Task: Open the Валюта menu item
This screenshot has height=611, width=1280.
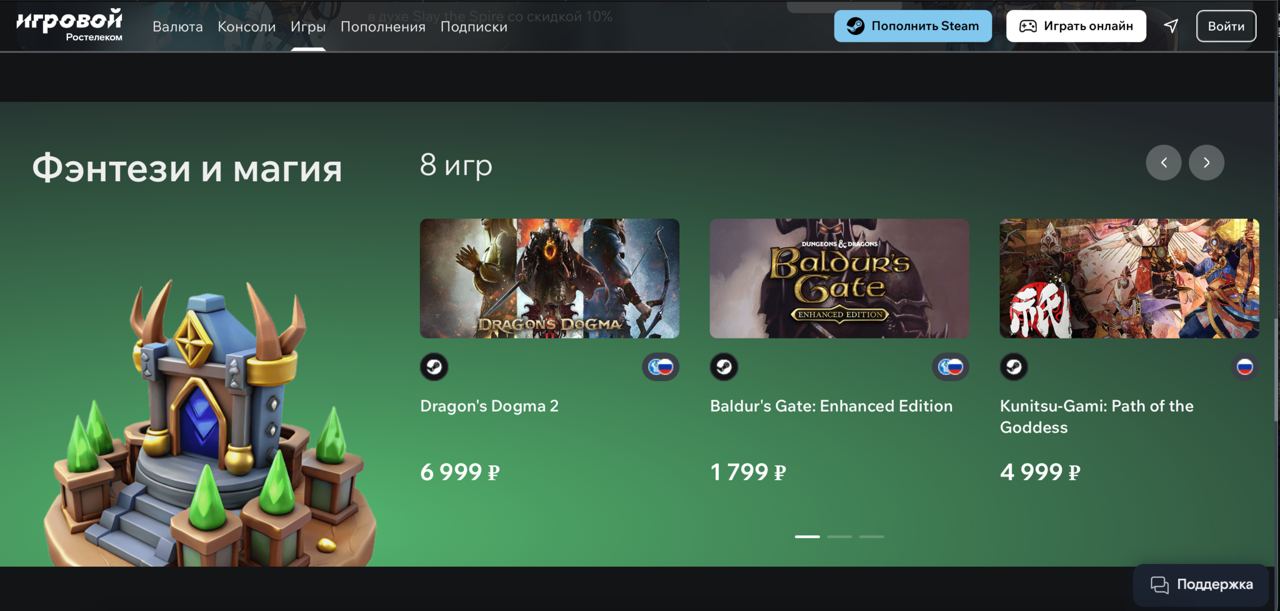Action: [x=177, y=27]
